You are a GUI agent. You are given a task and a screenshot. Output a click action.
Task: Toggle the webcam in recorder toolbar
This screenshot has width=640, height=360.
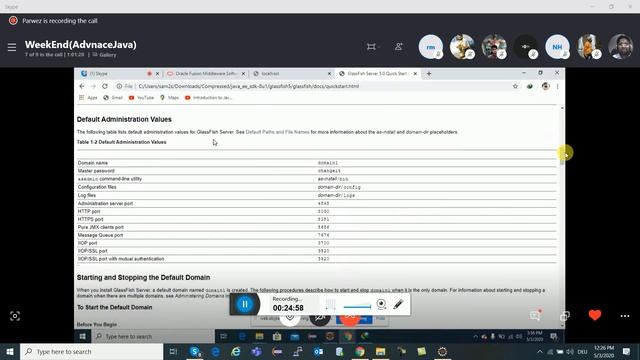pos(381,304)
